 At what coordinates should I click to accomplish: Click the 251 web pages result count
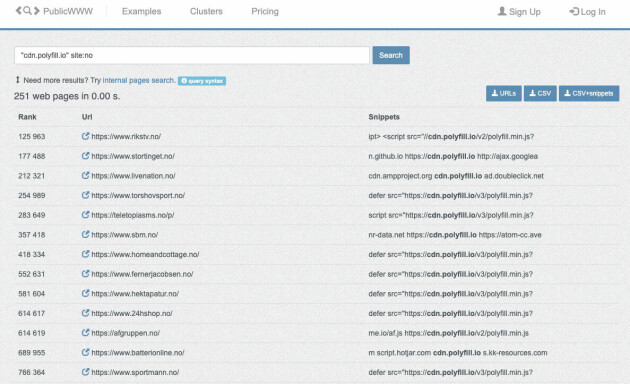pos(67,96)
